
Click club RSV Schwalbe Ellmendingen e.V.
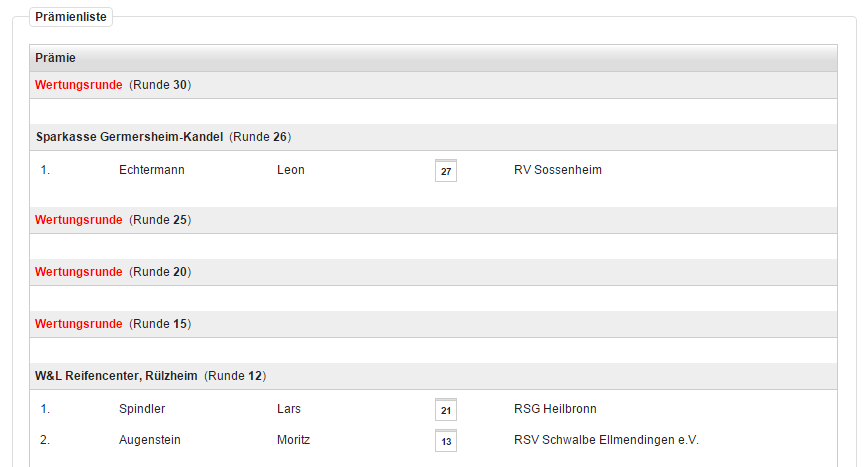606,440
